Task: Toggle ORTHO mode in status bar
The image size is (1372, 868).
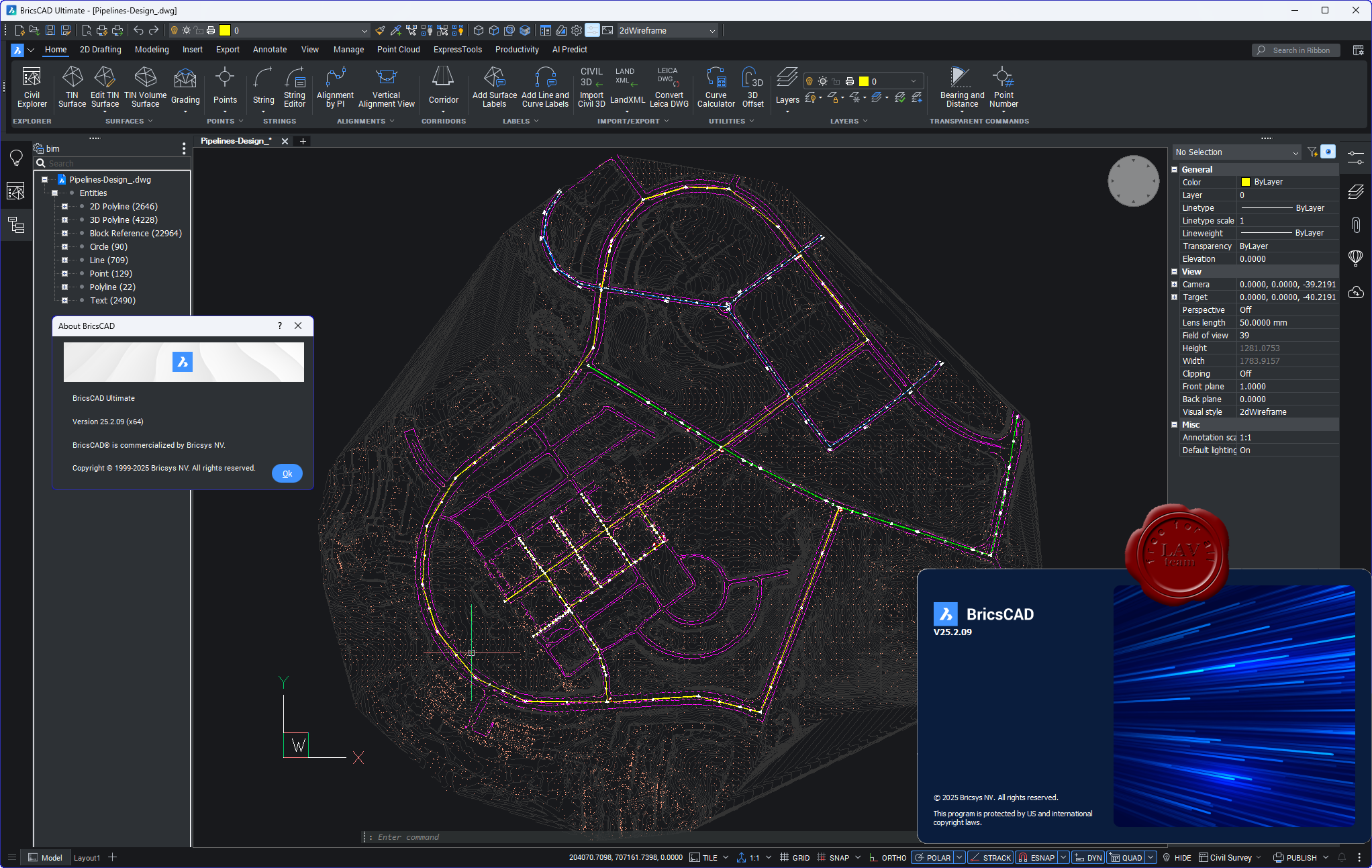Action: point(893,857)
